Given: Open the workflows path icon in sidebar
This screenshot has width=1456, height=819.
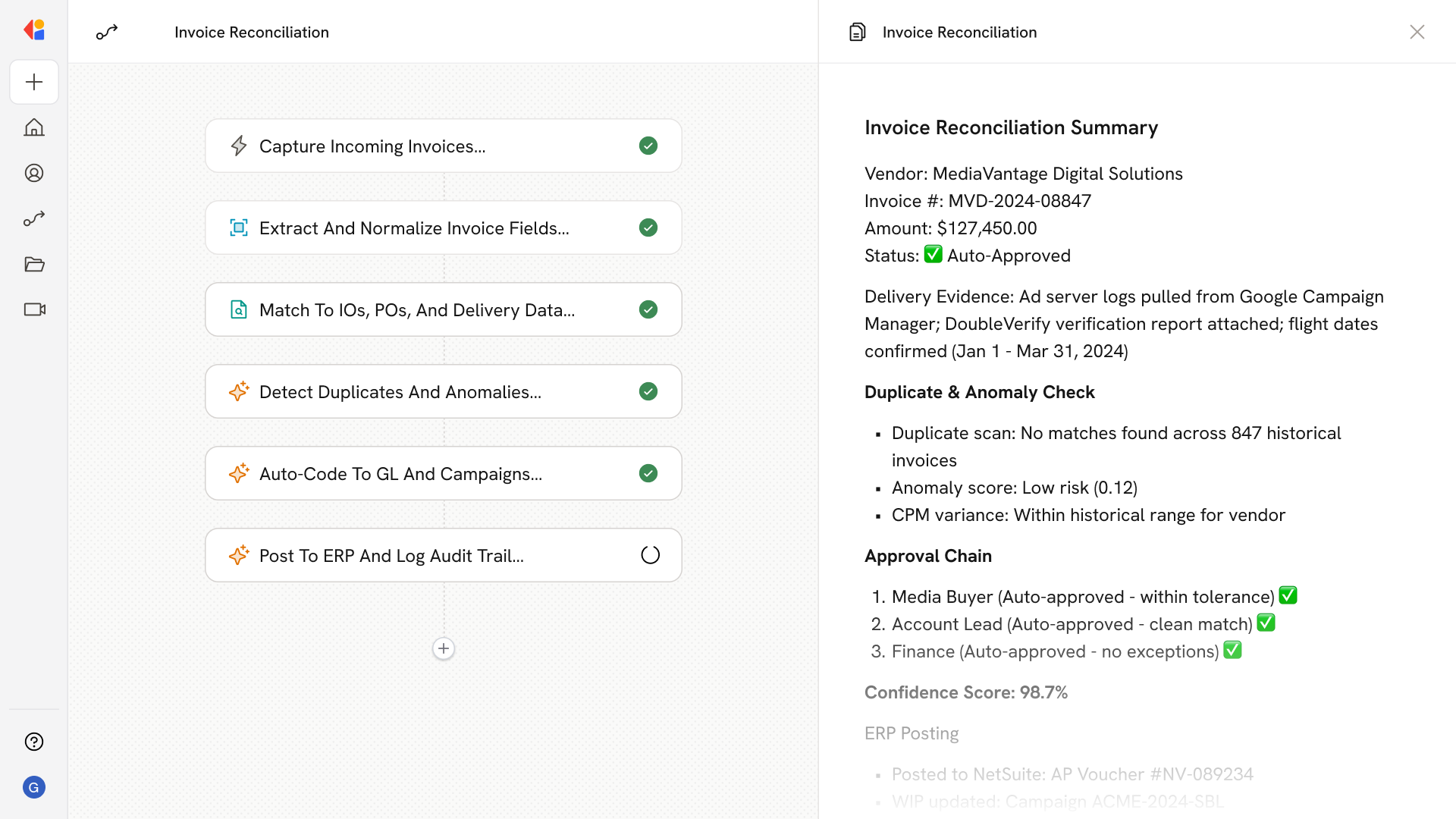Looking at the screenshot, I should click(x=34, y=218).
